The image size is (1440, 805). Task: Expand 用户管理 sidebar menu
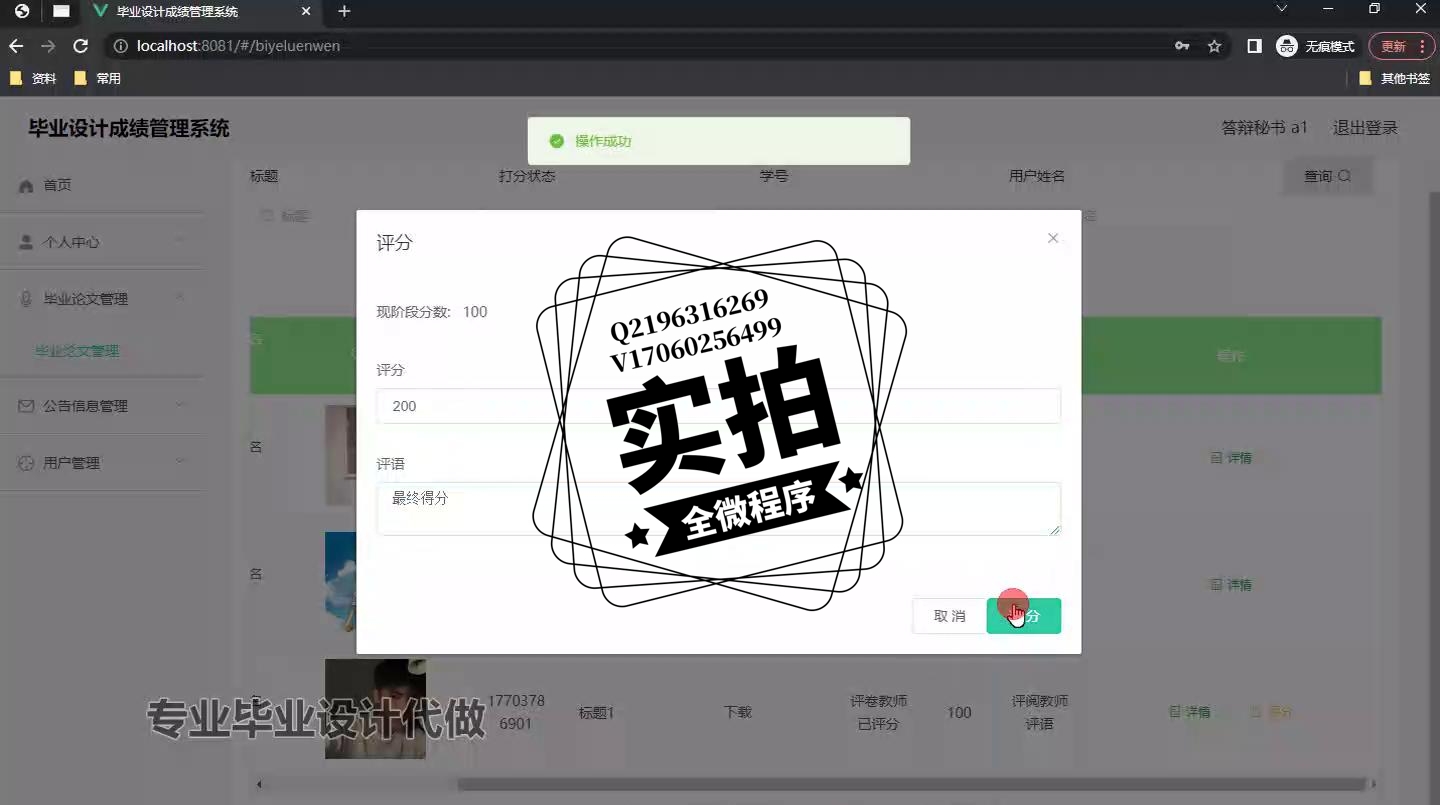[x=102, y=463]
